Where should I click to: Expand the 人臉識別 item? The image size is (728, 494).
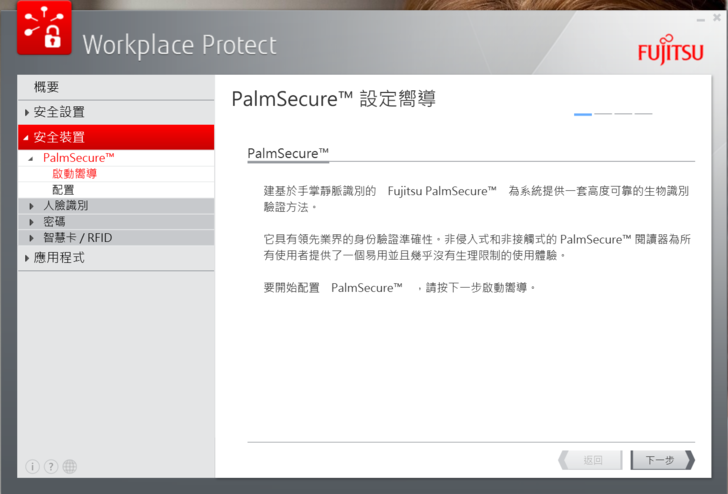point(66,206)
